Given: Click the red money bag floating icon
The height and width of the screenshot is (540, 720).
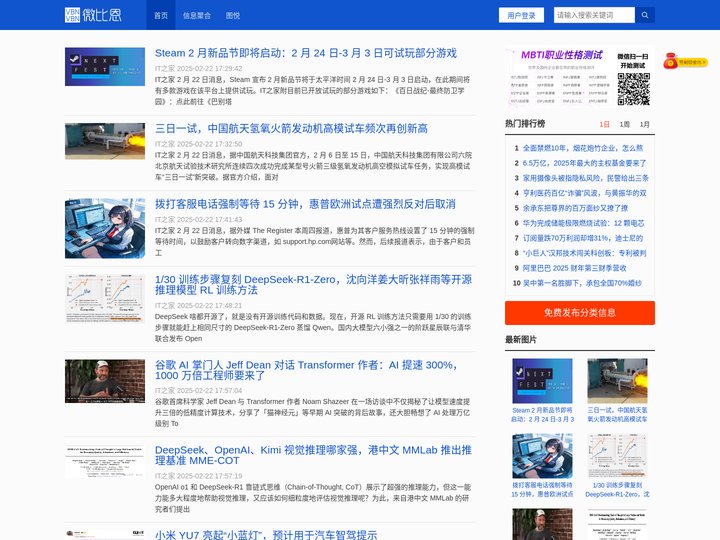Looking at the screenshot, I should [685, 61].
